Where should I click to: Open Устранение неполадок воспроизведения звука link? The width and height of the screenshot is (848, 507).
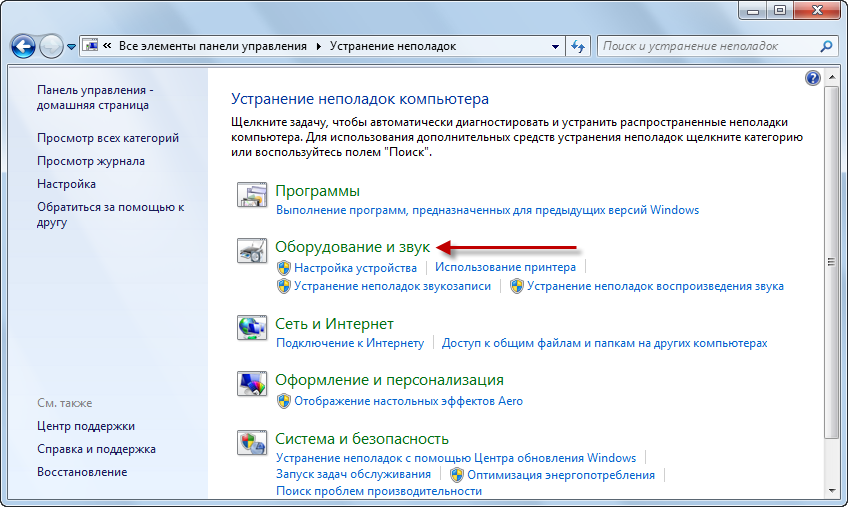(x=655, y=286)
